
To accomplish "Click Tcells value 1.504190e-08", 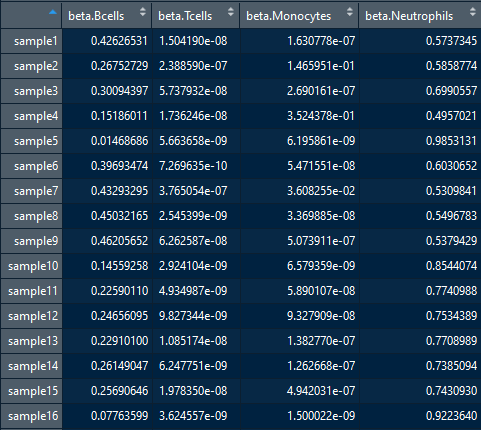I will point(193,41).
